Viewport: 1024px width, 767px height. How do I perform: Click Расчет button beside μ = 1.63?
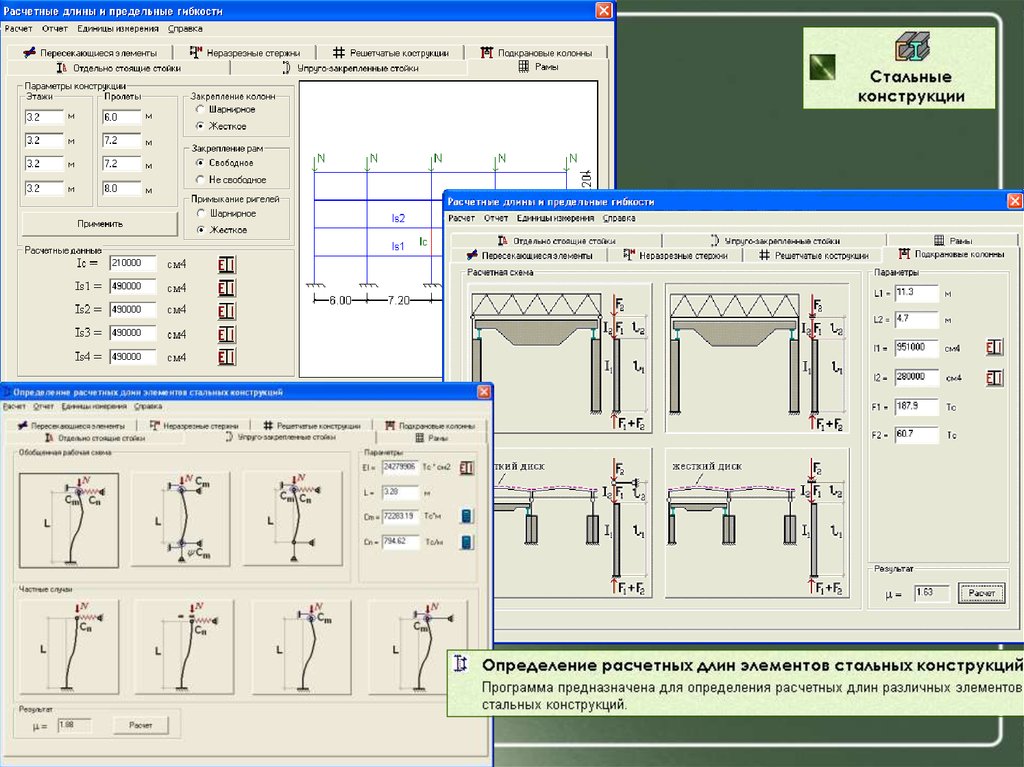pos(981,594)
